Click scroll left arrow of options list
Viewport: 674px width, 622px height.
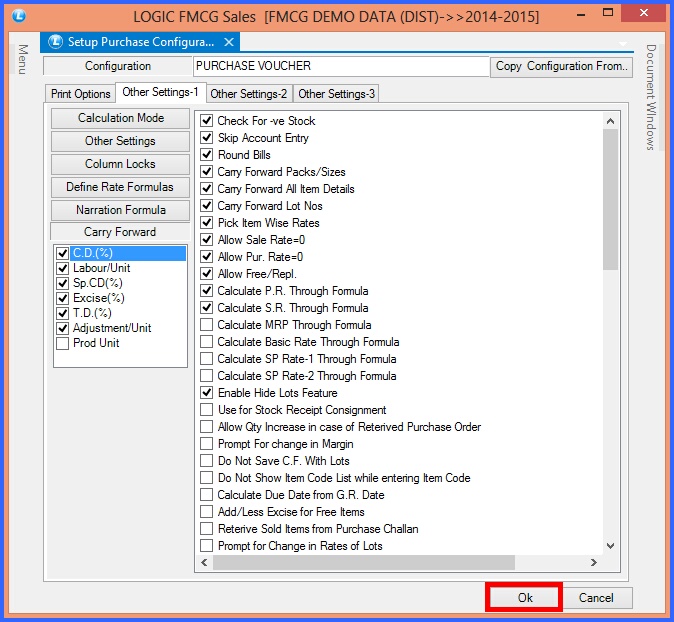pyautogui.click(x=204, y=562)
